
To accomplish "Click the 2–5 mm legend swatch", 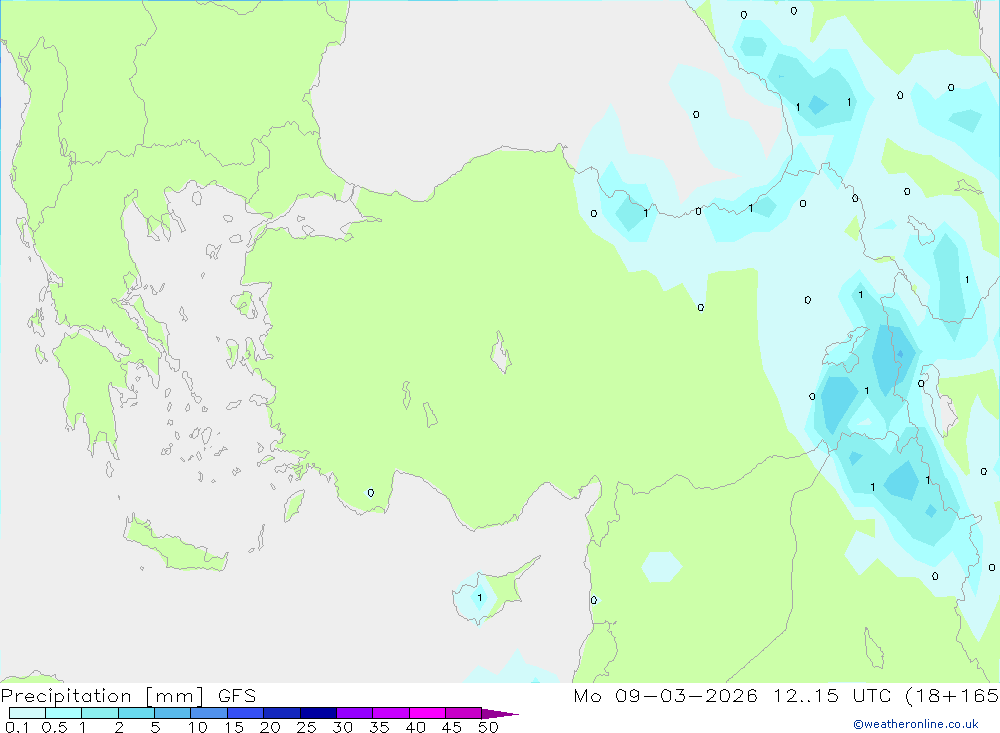I will point(136,713).
